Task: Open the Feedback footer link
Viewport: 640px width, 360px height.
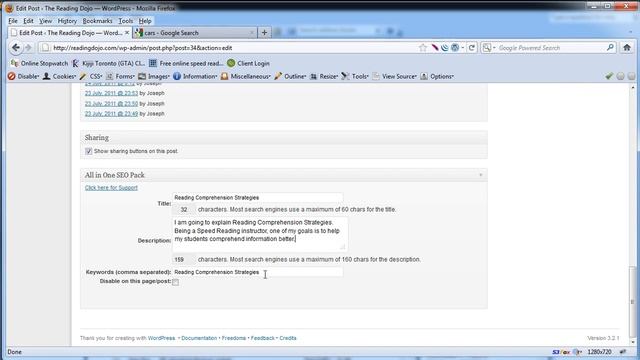Action: [262, 338]
